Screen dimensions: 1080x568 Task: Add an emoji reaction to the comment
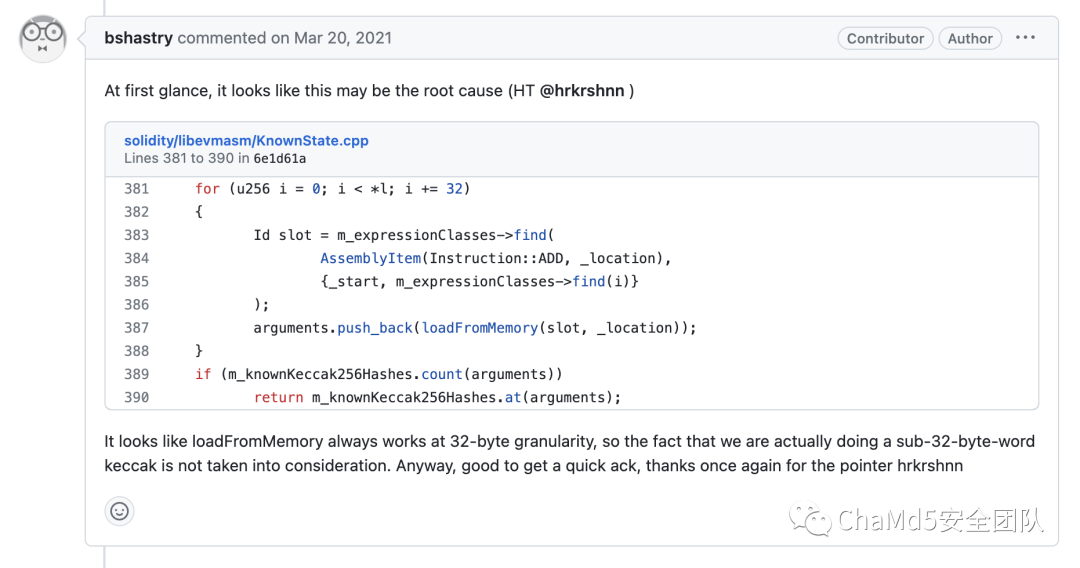tap(119, 512)
